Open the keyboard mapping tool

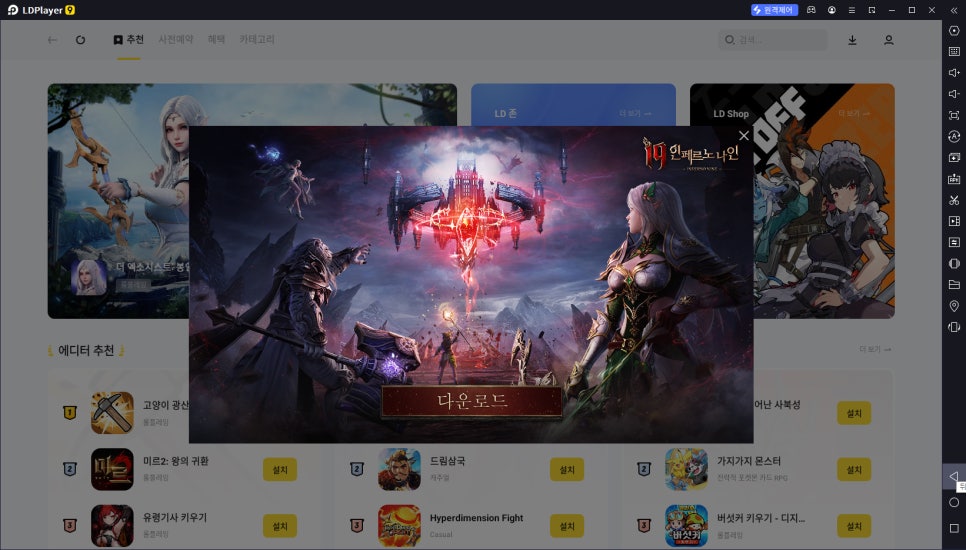[x=954, y=52]
